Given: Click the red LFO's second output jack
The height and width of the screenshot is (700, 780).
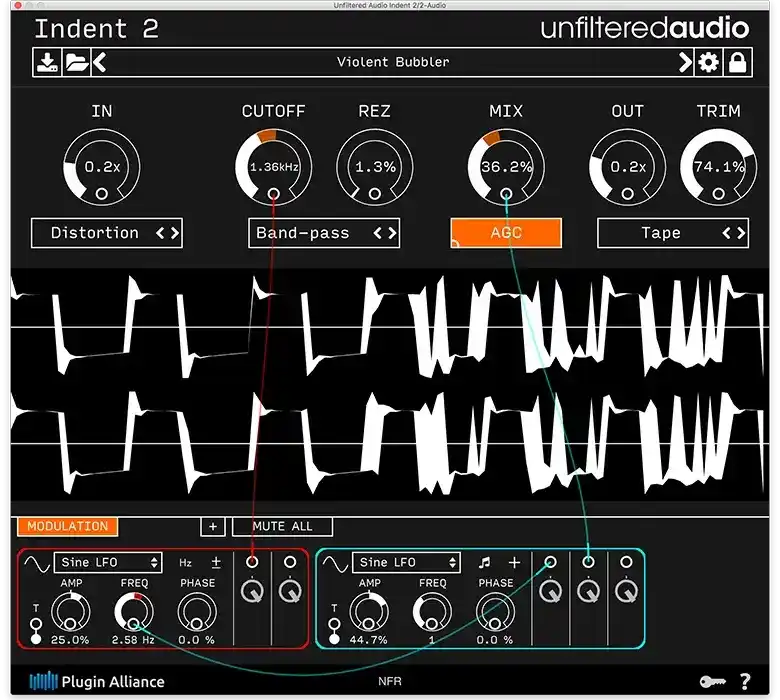Looking at the screenshot, I should tap(290, 562).
